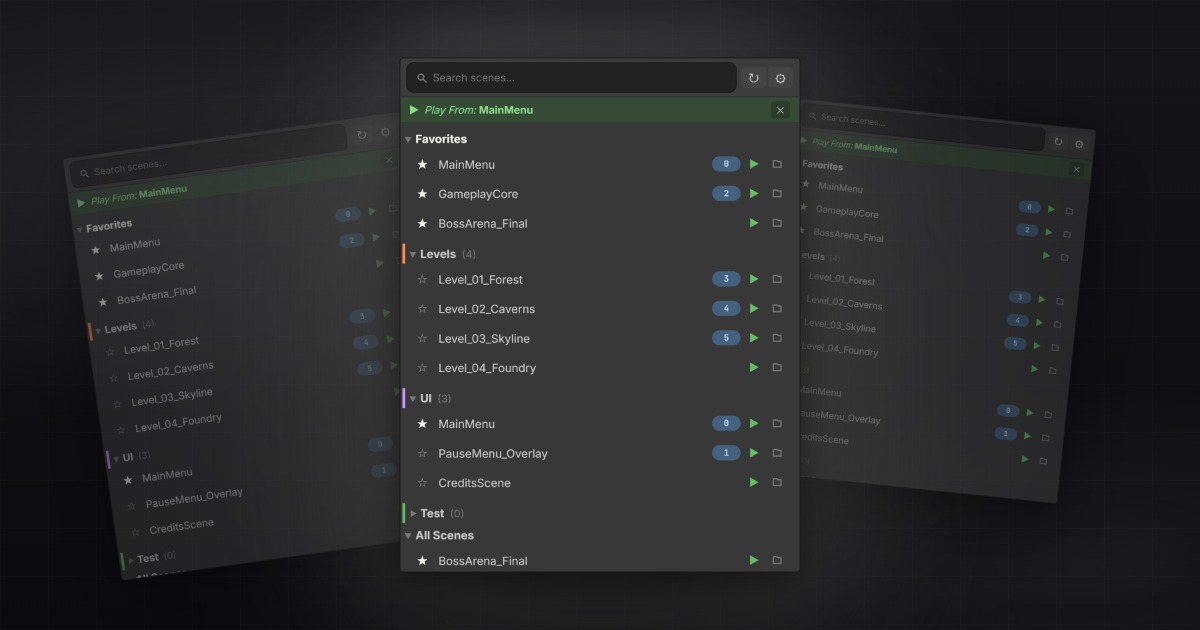
Task: Toggle star on All Scenes BossArena_Final
Action: (422, 560)
